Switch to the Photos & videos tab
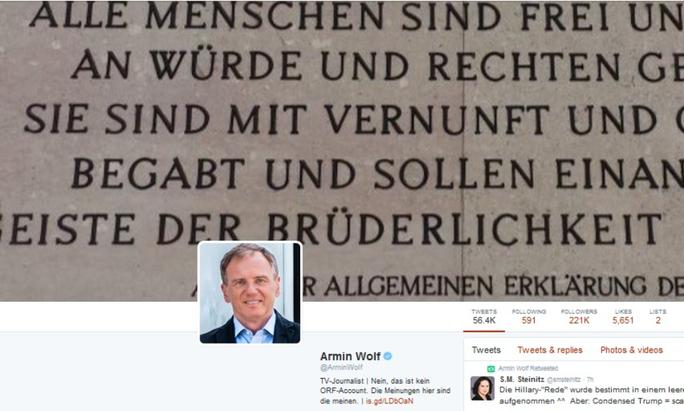 pyautogui.click(x=631, y=350)
